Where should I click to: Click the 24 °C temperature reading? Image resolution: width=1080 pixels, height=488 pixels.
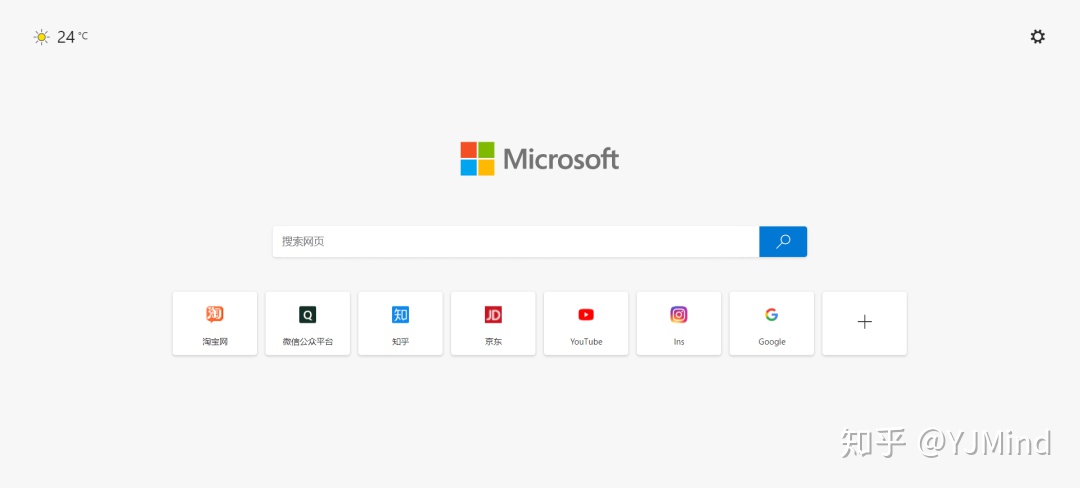click(x=72, y=37)
